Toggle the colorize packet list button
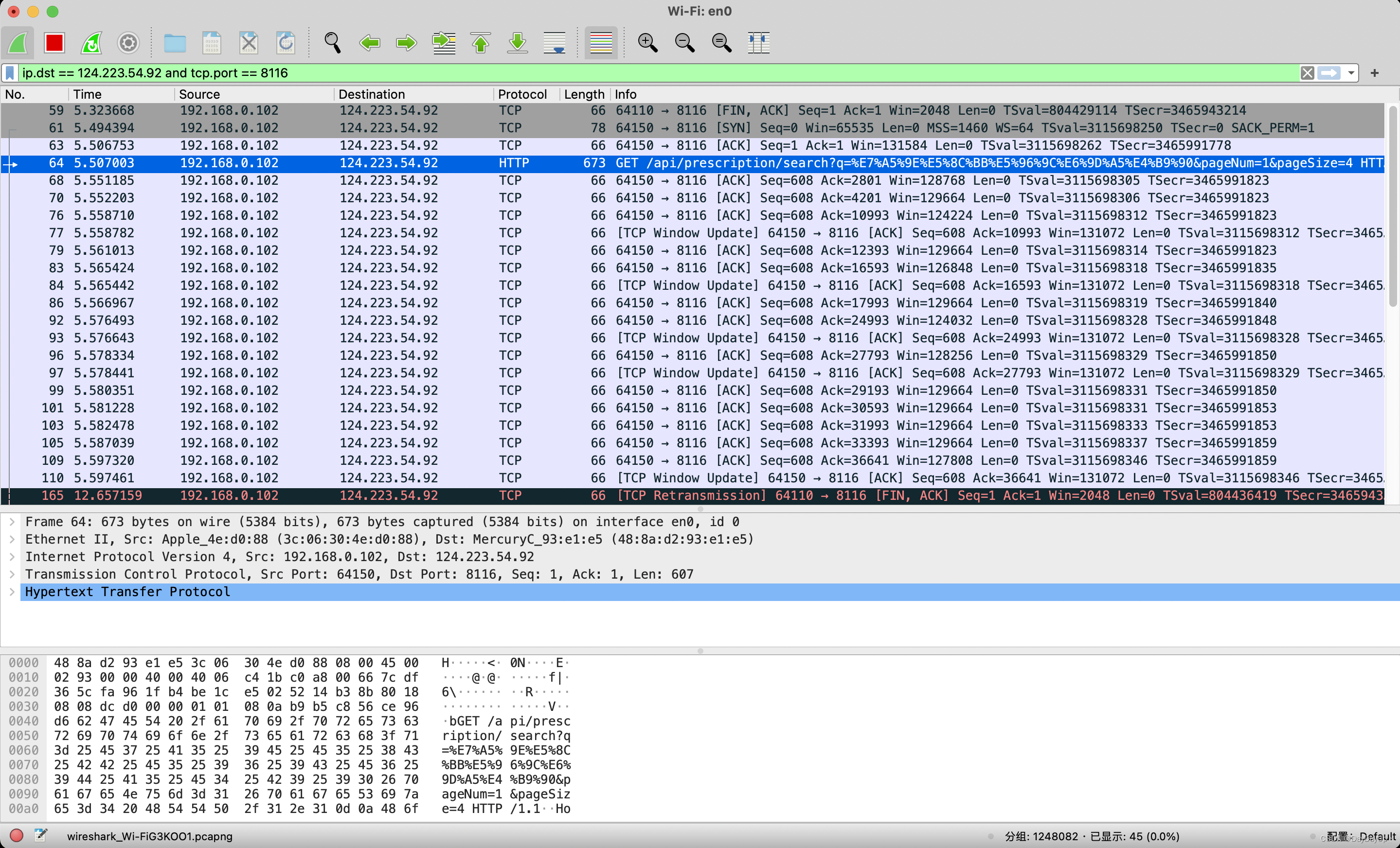The height and width of the screenshot is (848, 1400). [x=601, y=43]
